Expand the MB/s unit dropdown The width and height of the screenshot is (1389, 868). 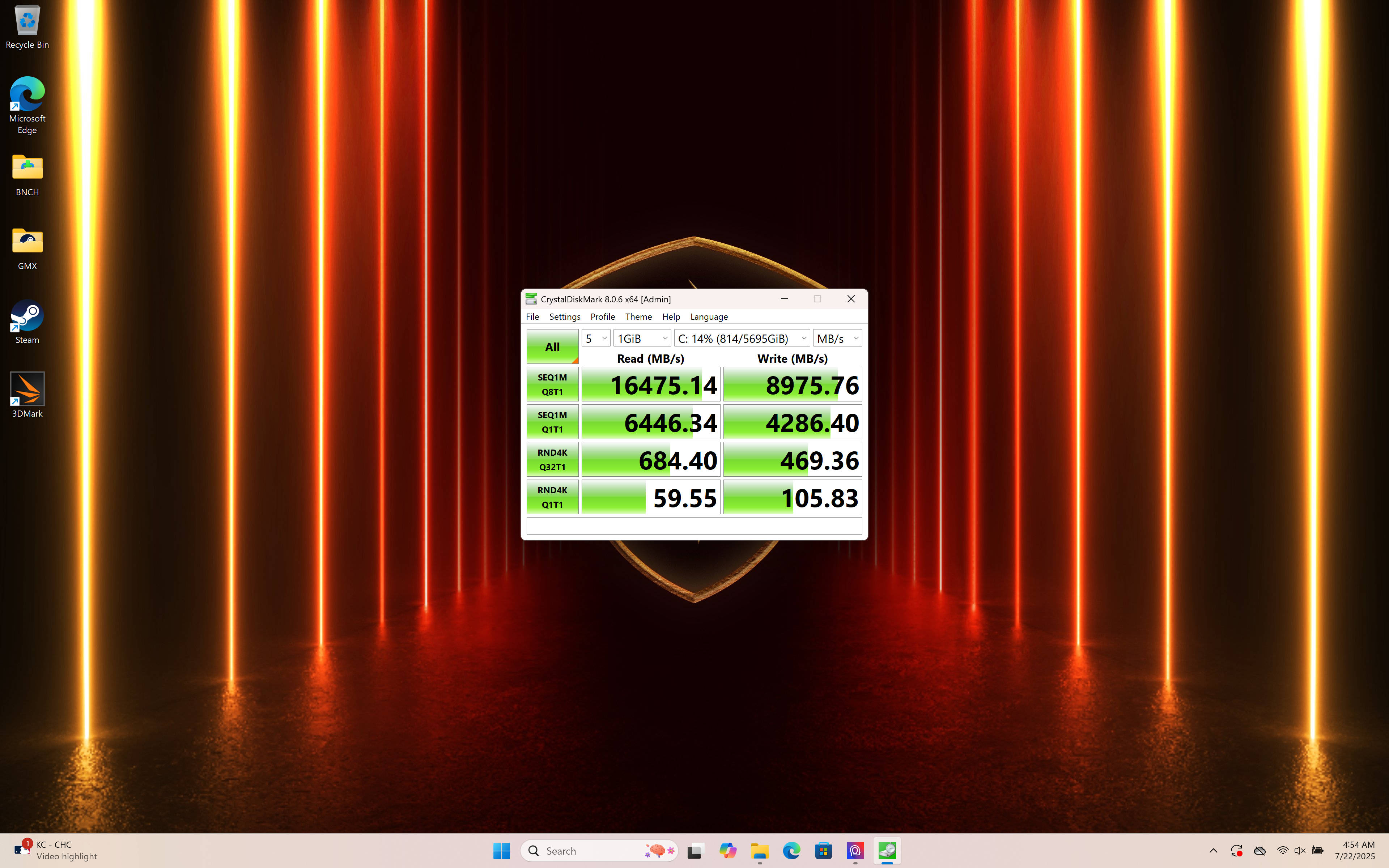(x=837, y=339)
